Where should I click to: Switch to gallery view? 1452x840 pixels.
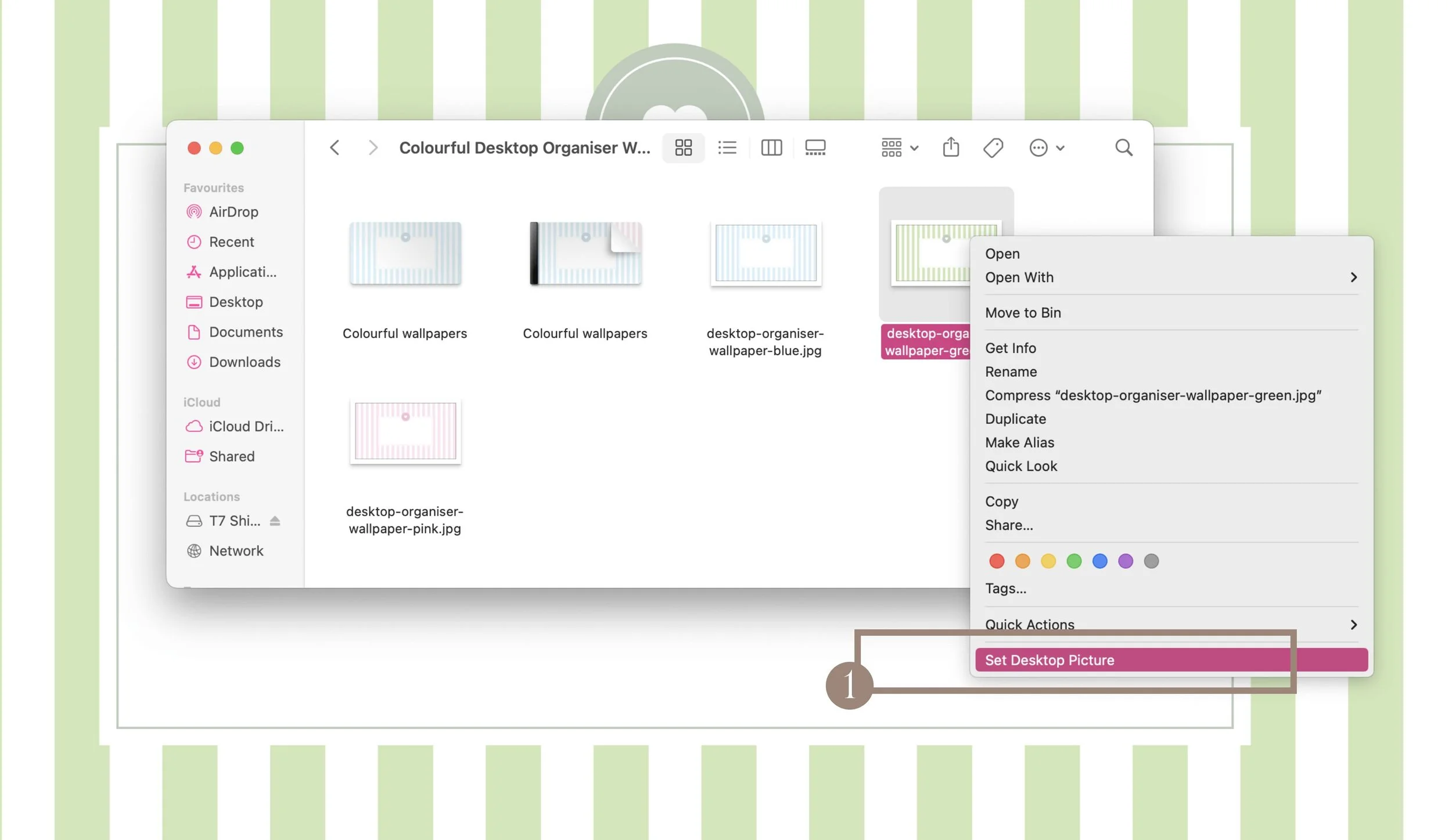pos(815,147)
